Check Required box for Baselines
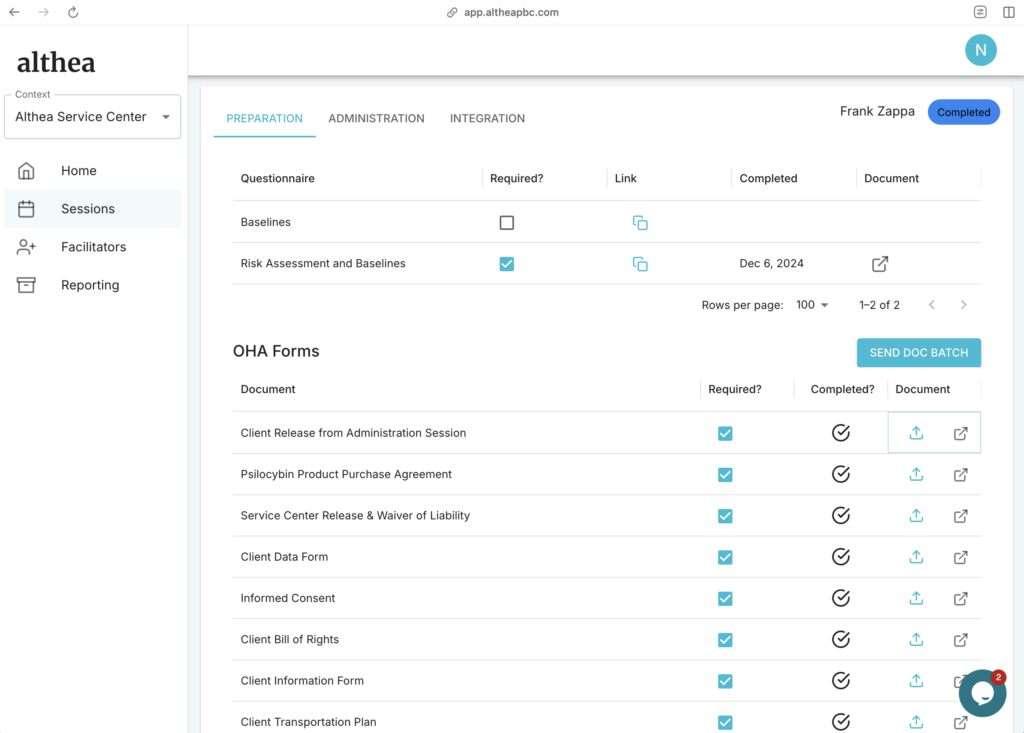The image size is (1024, 733). coord(507,223)
